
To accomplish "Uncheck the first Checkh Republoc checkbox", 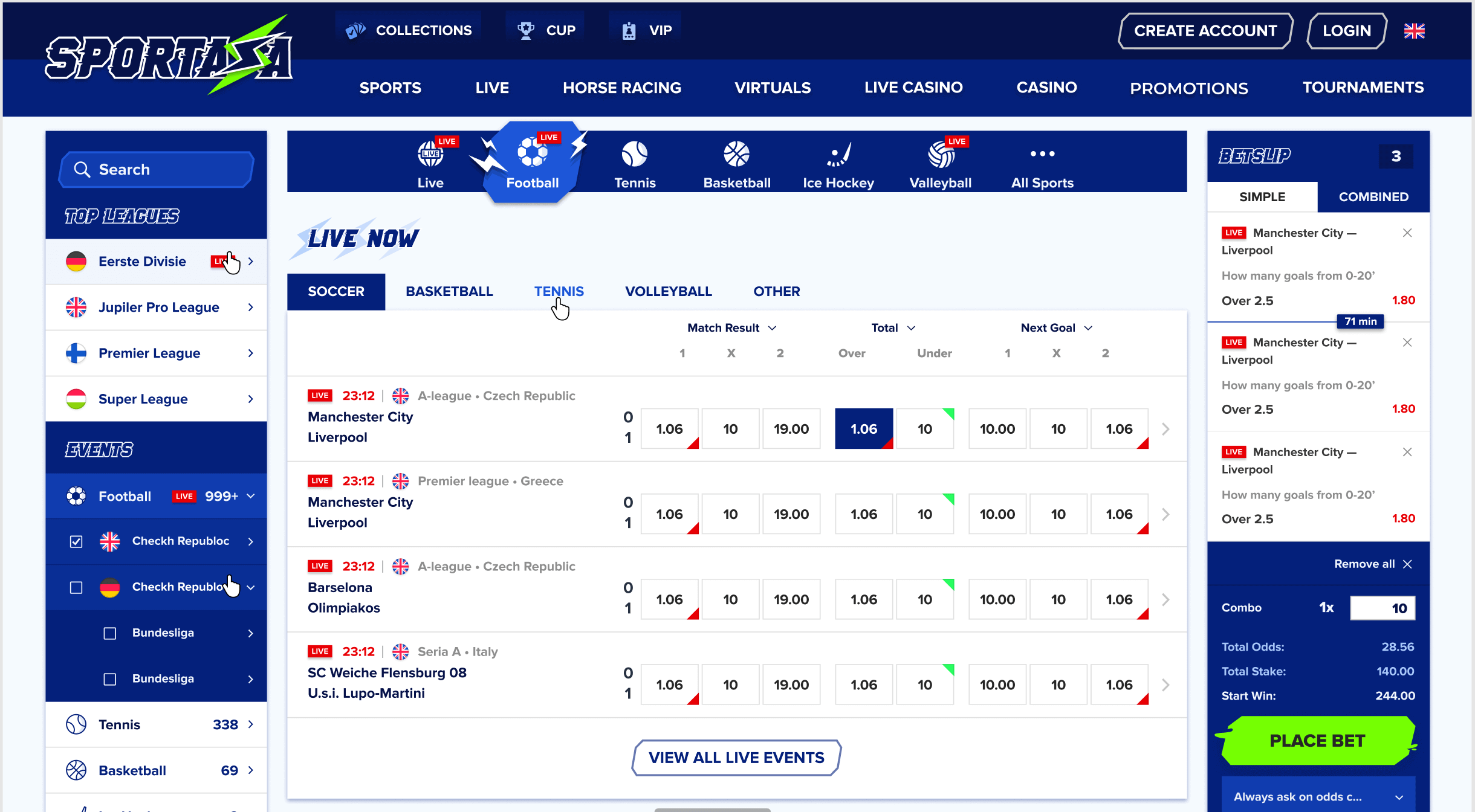I will pos(76,541).
